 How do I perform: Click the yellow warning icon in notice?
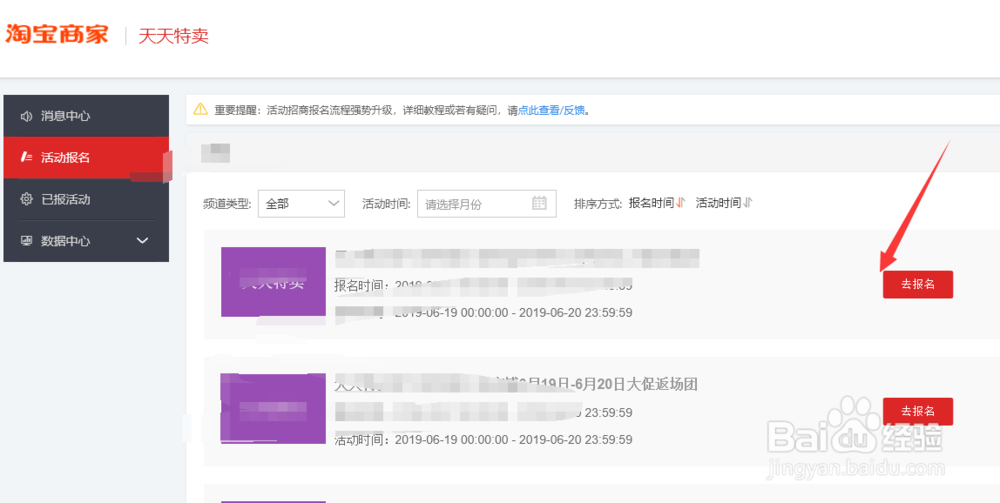click(201, 109)
